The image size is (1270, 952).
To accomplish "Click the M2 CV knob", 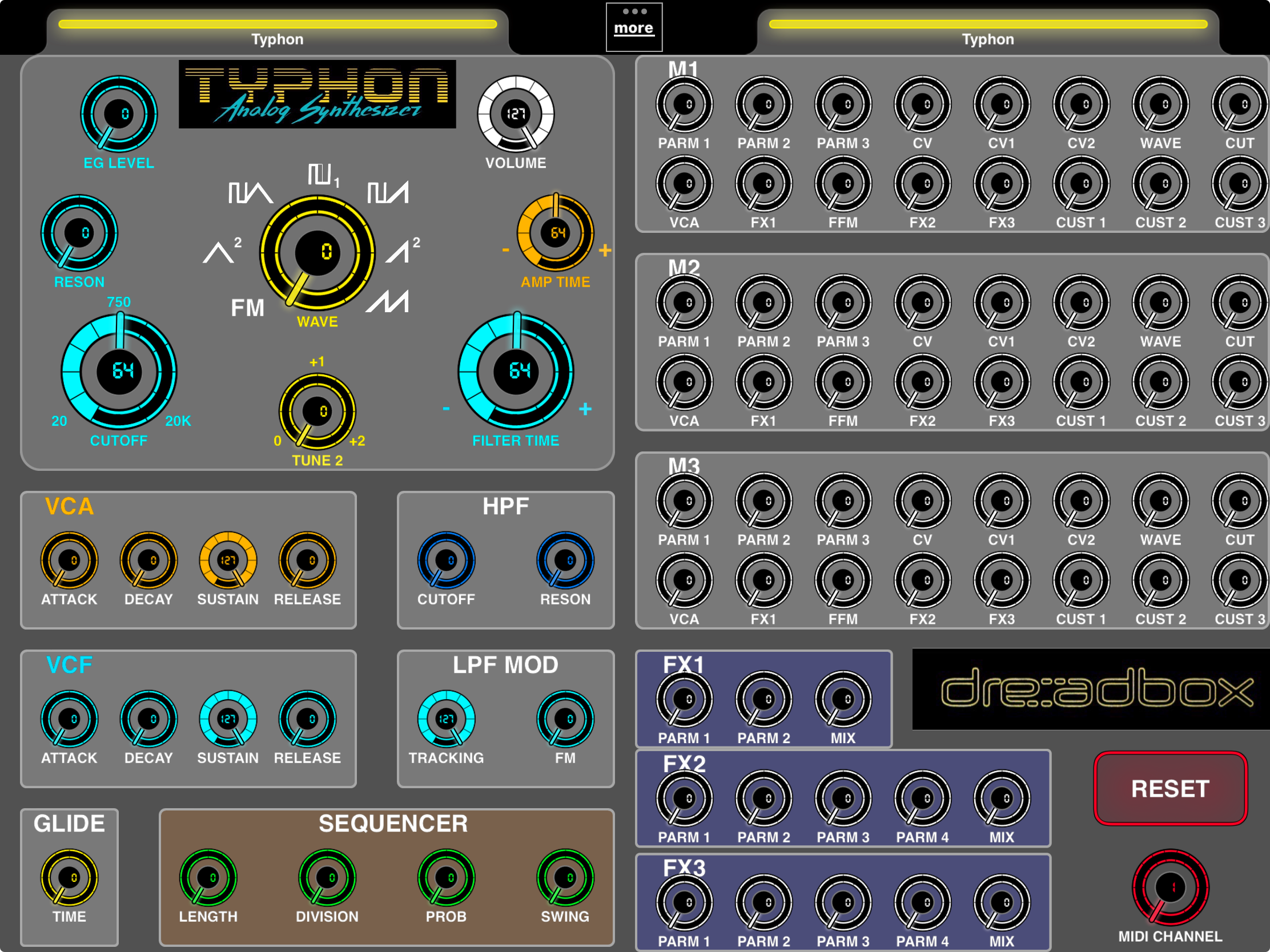I will tap(923, 302).
